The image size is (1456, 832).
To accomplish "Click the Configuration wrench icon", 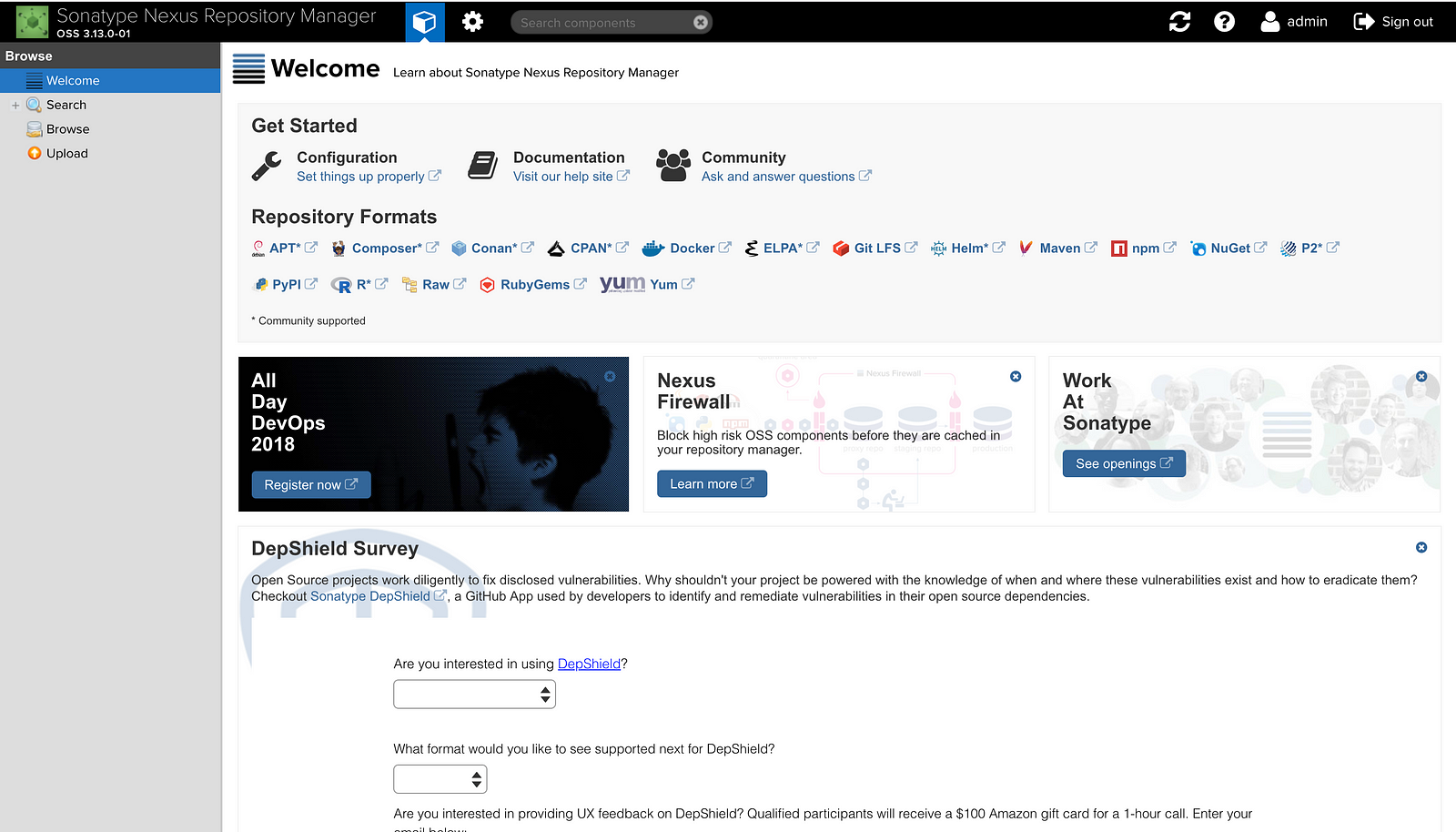I will pyautogui.click(x=267, y=166).
